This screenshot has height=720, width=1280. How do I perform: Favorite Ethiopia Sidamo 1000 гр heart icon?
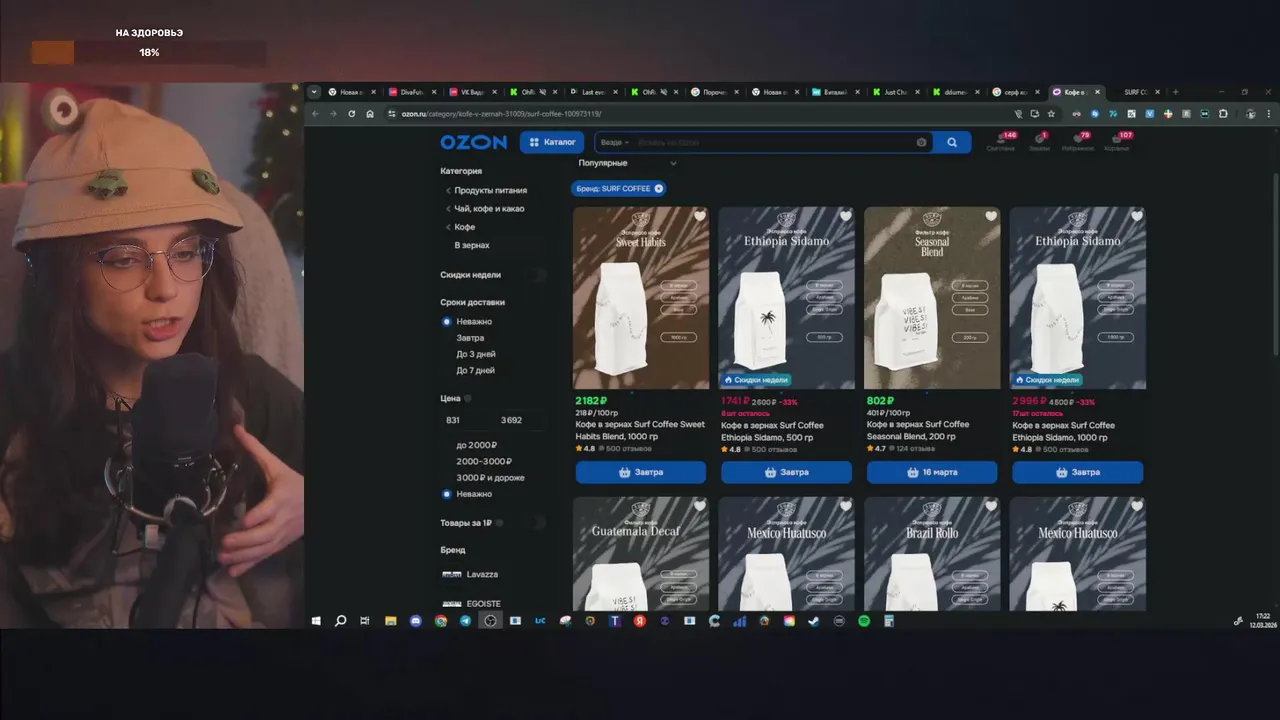pyautogui.click(x=1136, y=216)
